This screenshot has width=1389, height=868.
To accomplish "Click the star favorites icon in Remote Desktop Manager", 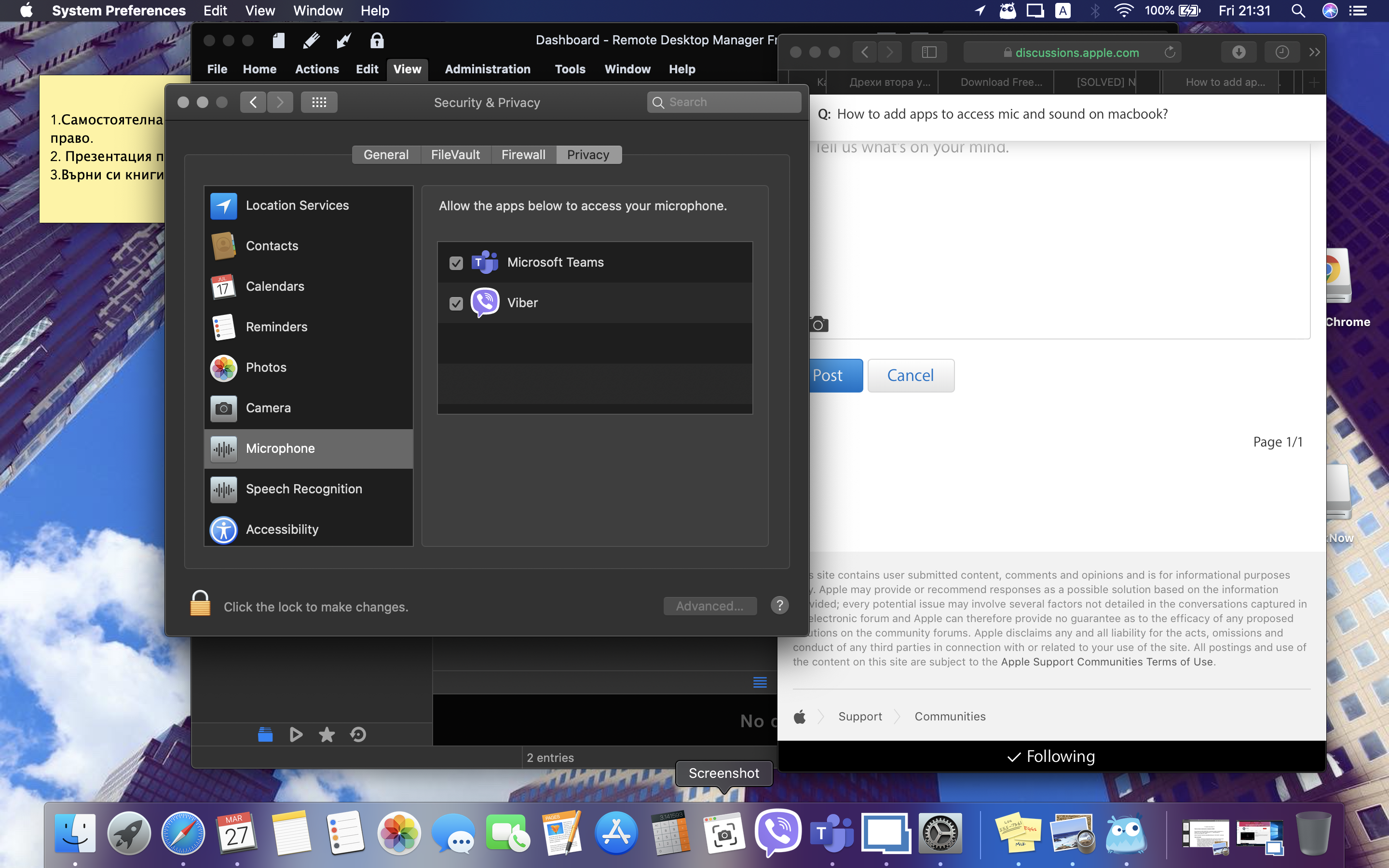I will click(x=327, y=735).
